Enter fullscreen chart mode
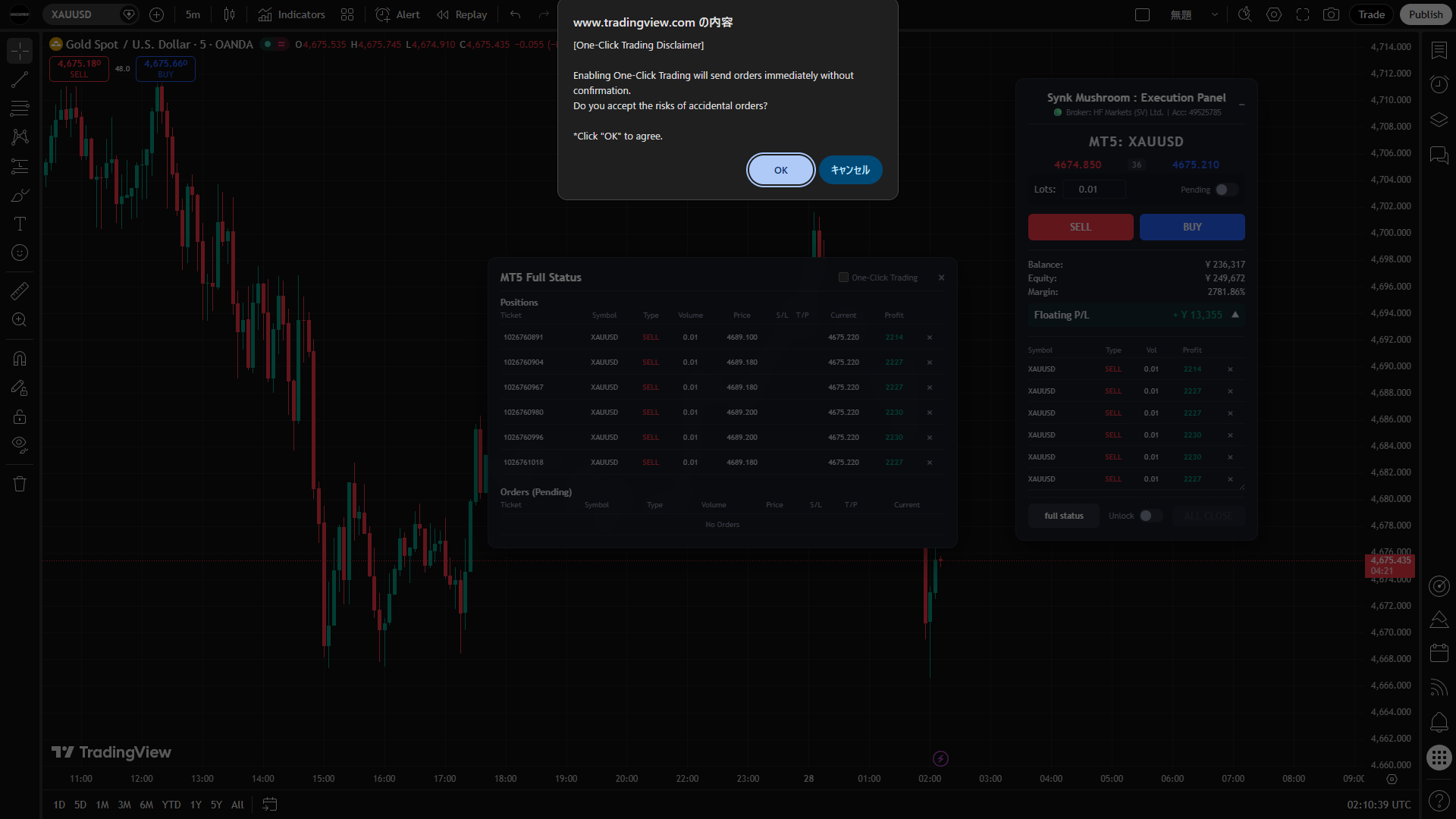Viewport: 1456px width, 819px height. 1303,14
